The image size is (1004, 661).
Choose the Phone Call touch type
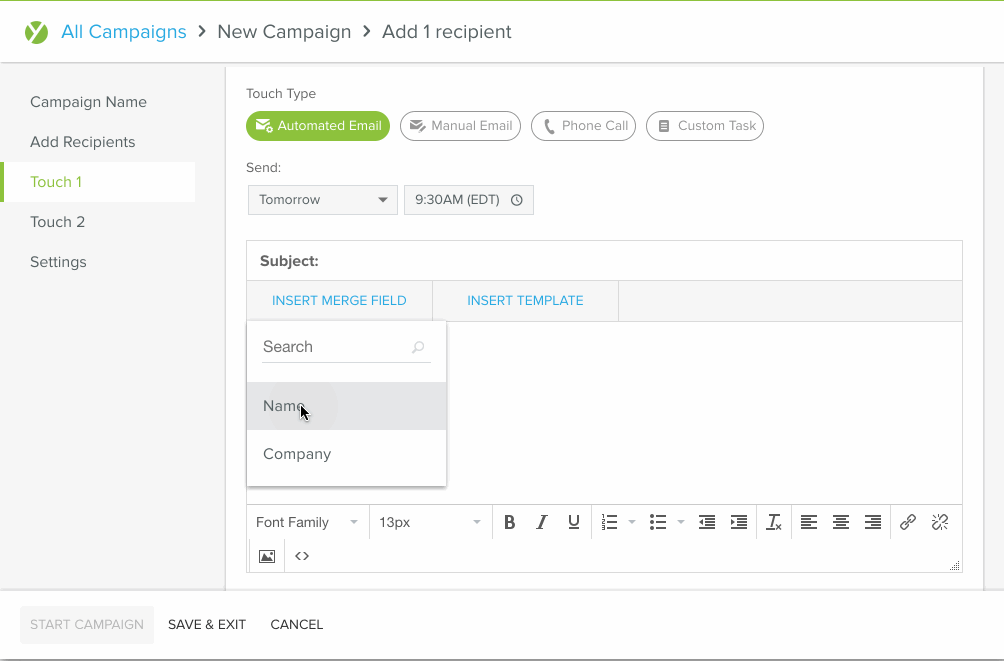(583, 126)
